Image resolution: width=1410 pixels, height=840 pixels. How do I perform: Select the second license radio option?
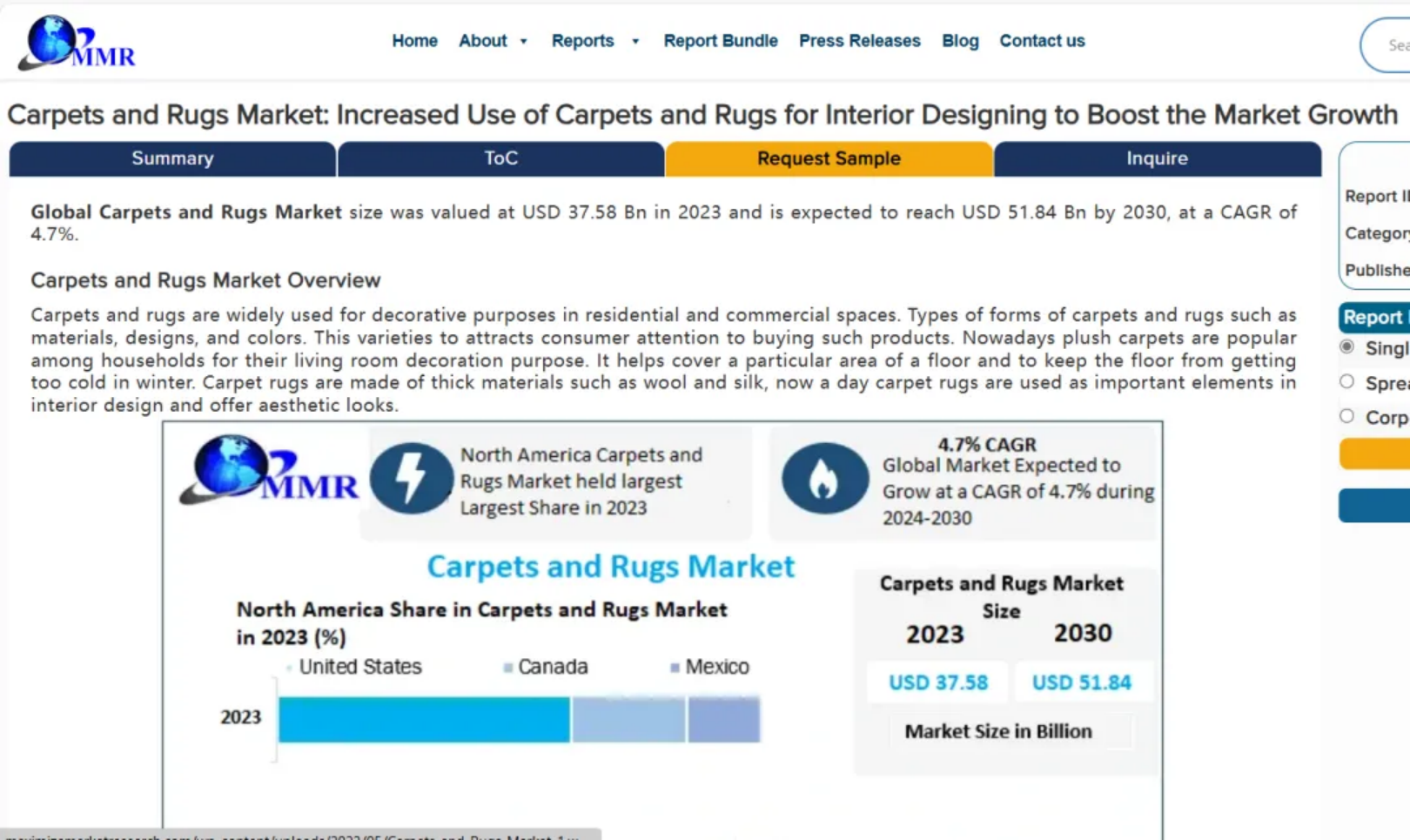click(1347, 382)
